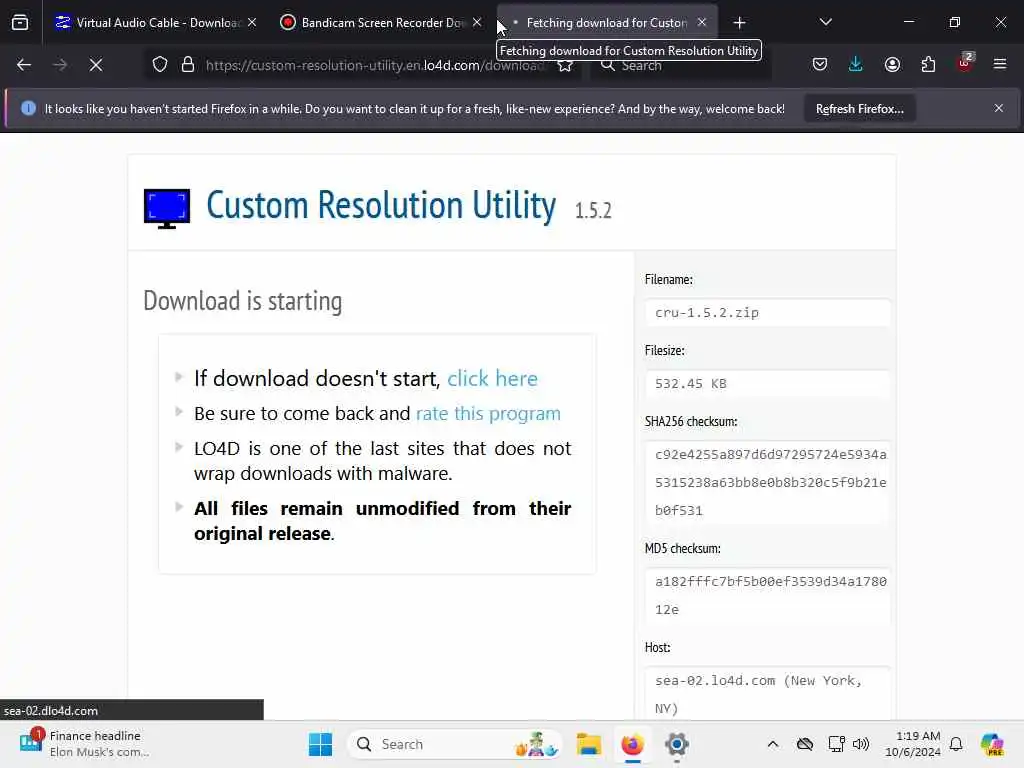Switch to Virtual Audio Cable tab

[x=155, y=23]
